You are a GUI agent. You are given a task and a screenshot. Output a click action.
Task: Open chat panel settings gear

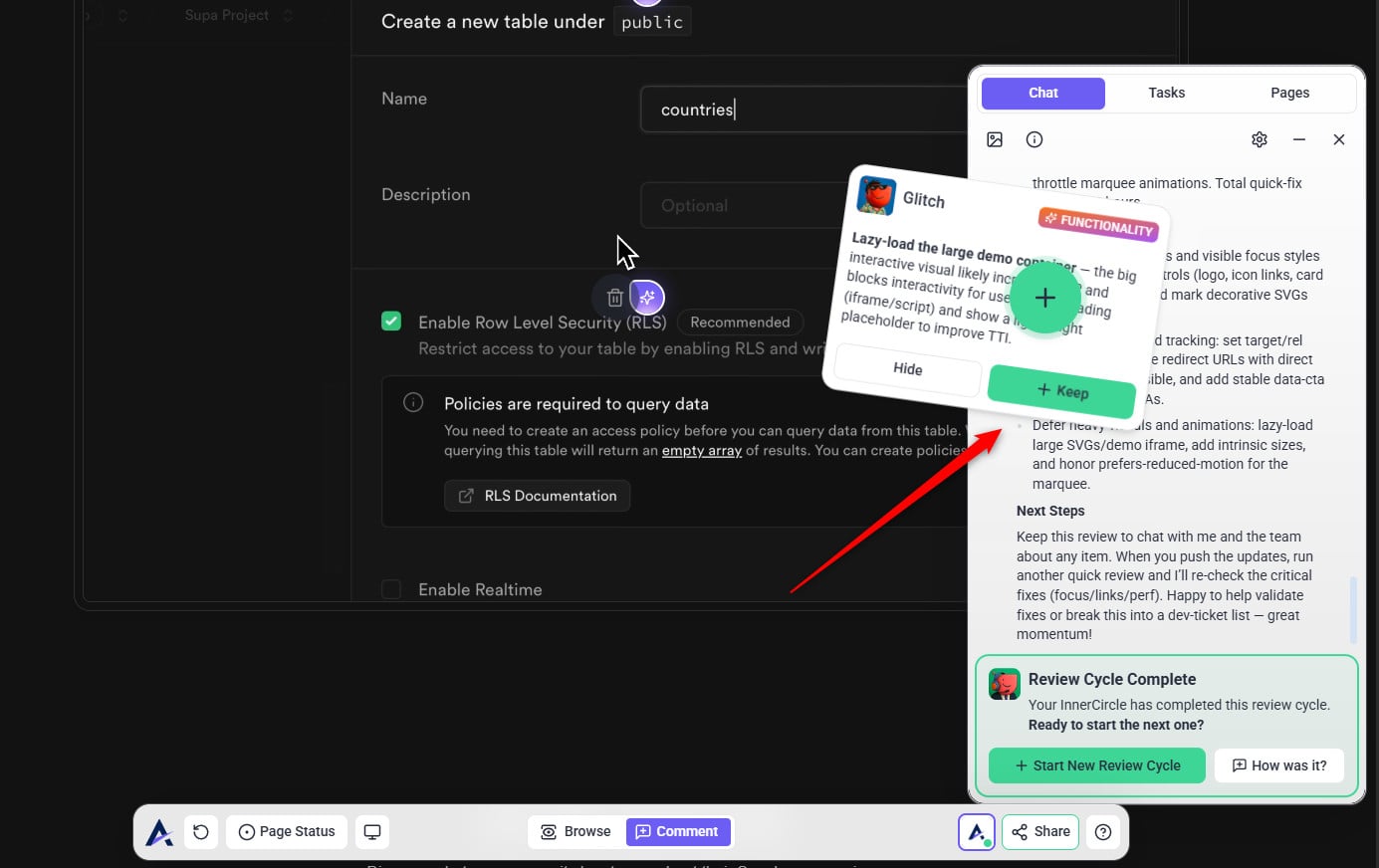pos(1260,139)
